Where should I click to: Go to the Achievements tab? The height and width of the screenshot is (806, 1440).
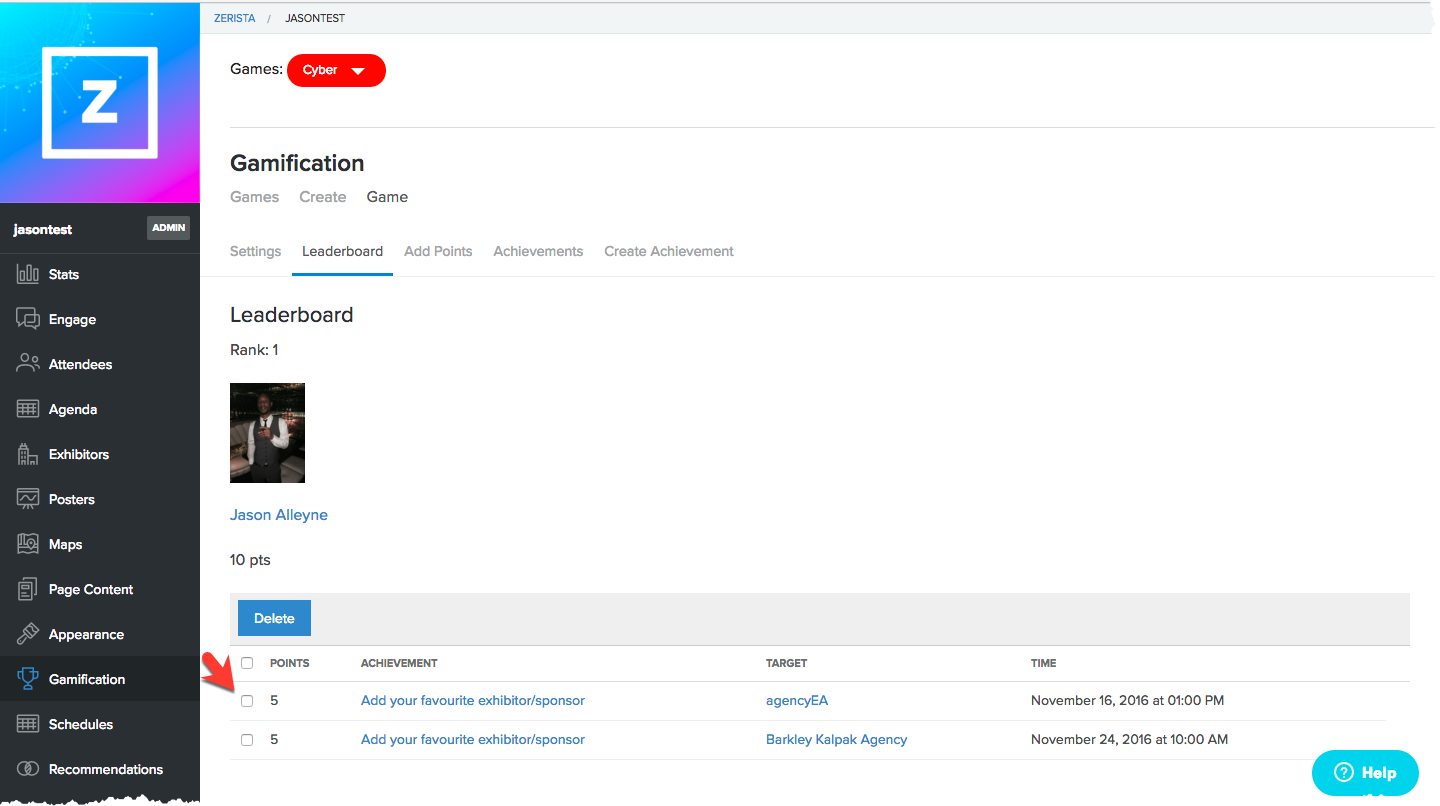coord(538,251)
